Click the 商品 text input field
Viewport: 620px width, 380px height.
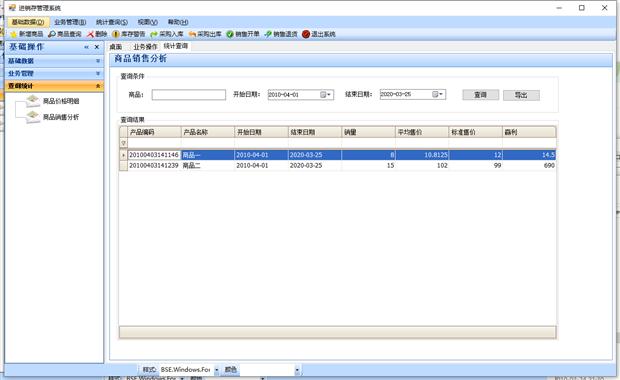click(x=189, y=95)
